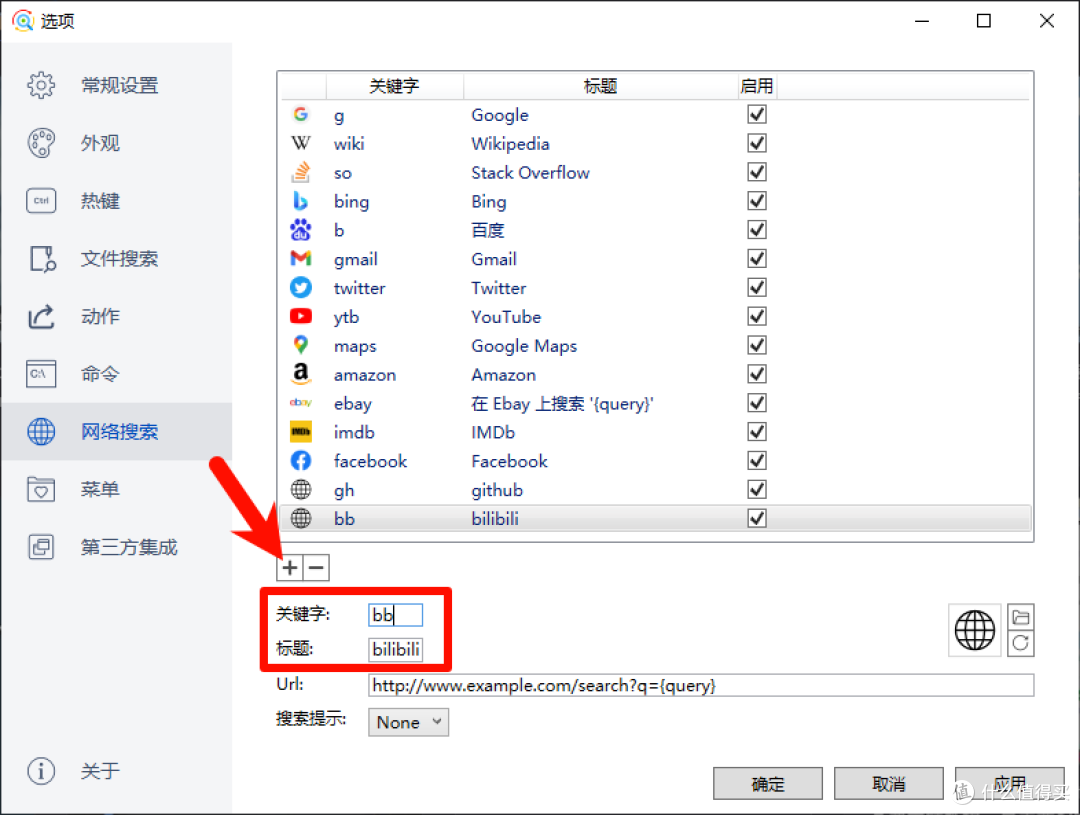Select the 'imdb' keyword cell
1080x815 pixels.
tap(354, 432)
